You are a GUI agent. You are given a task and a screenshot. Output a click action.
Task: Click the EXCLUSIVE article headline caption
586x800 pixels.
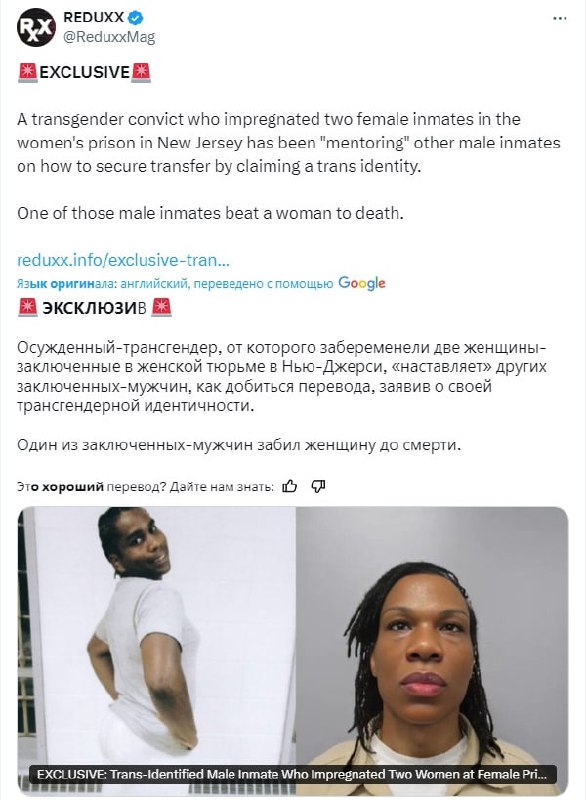(292, 774)
